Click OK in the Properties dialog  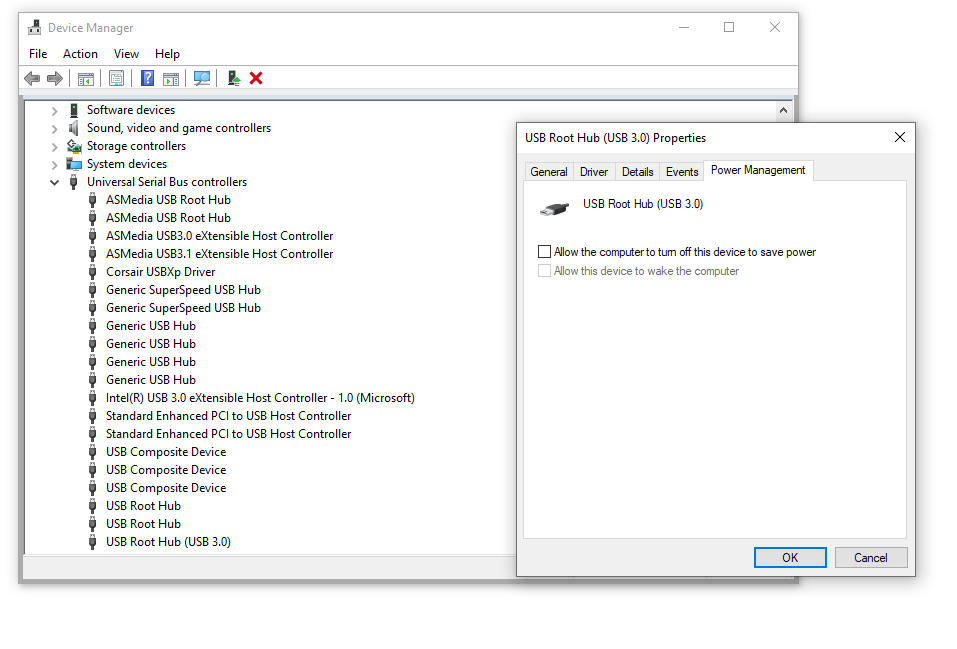(x=790, y=557)
